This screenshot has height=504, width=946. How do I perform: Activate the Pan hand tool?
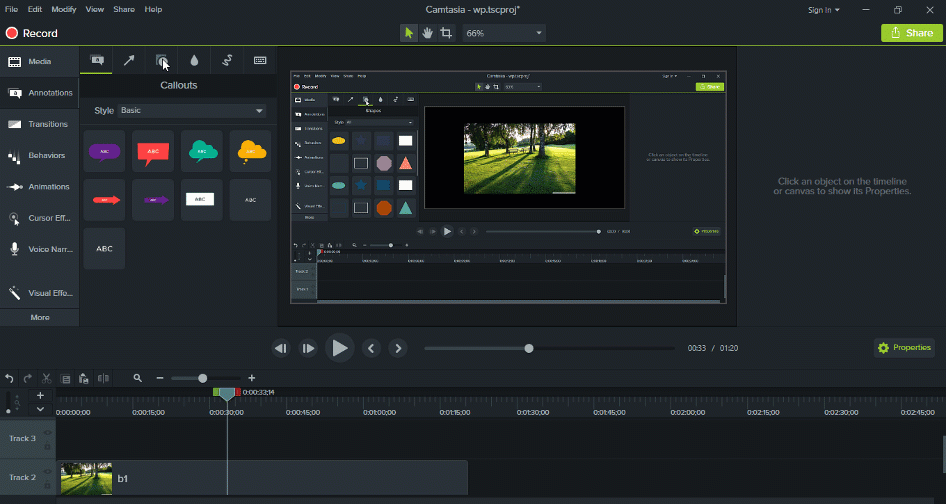pyautogui.click(x=427, y=33)
